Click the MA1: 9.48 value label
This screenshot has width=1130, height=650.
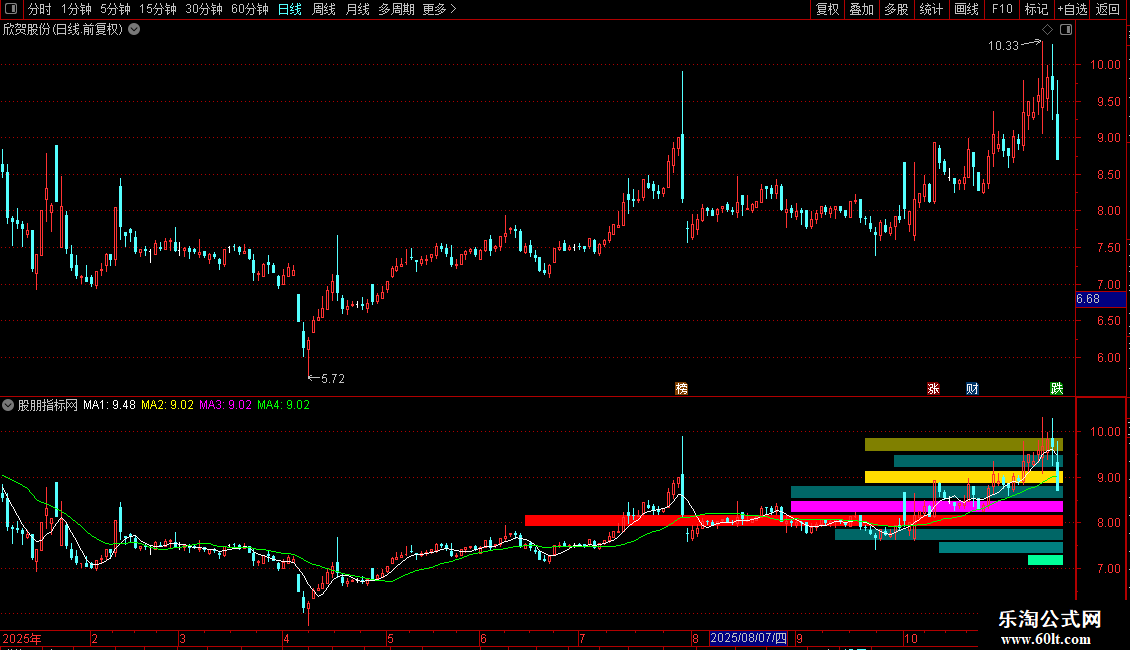point(109,405)
